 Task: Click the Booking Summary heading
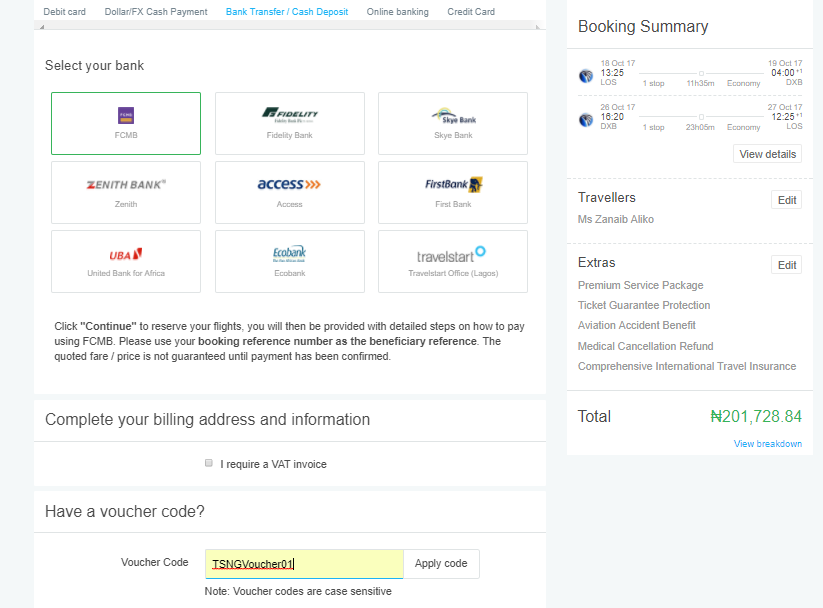coord(643,26)
